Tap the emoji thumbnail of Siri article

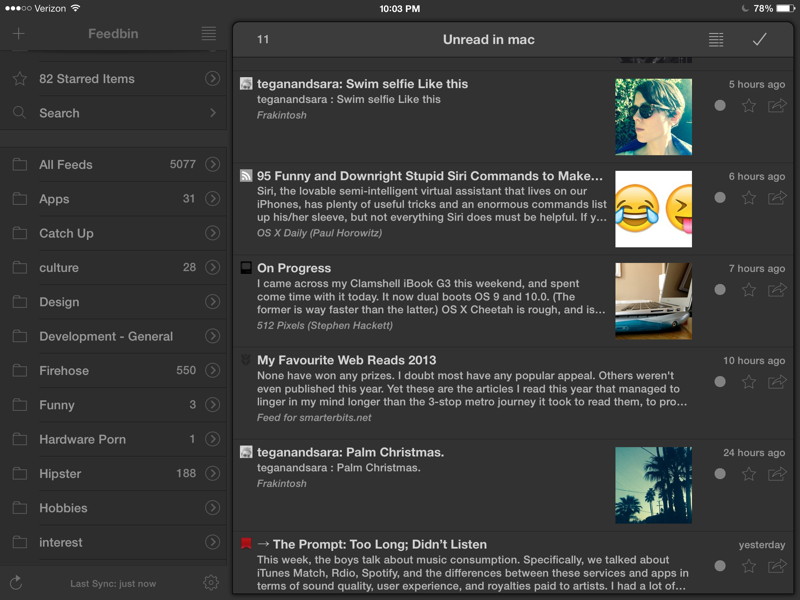point(654,209)
